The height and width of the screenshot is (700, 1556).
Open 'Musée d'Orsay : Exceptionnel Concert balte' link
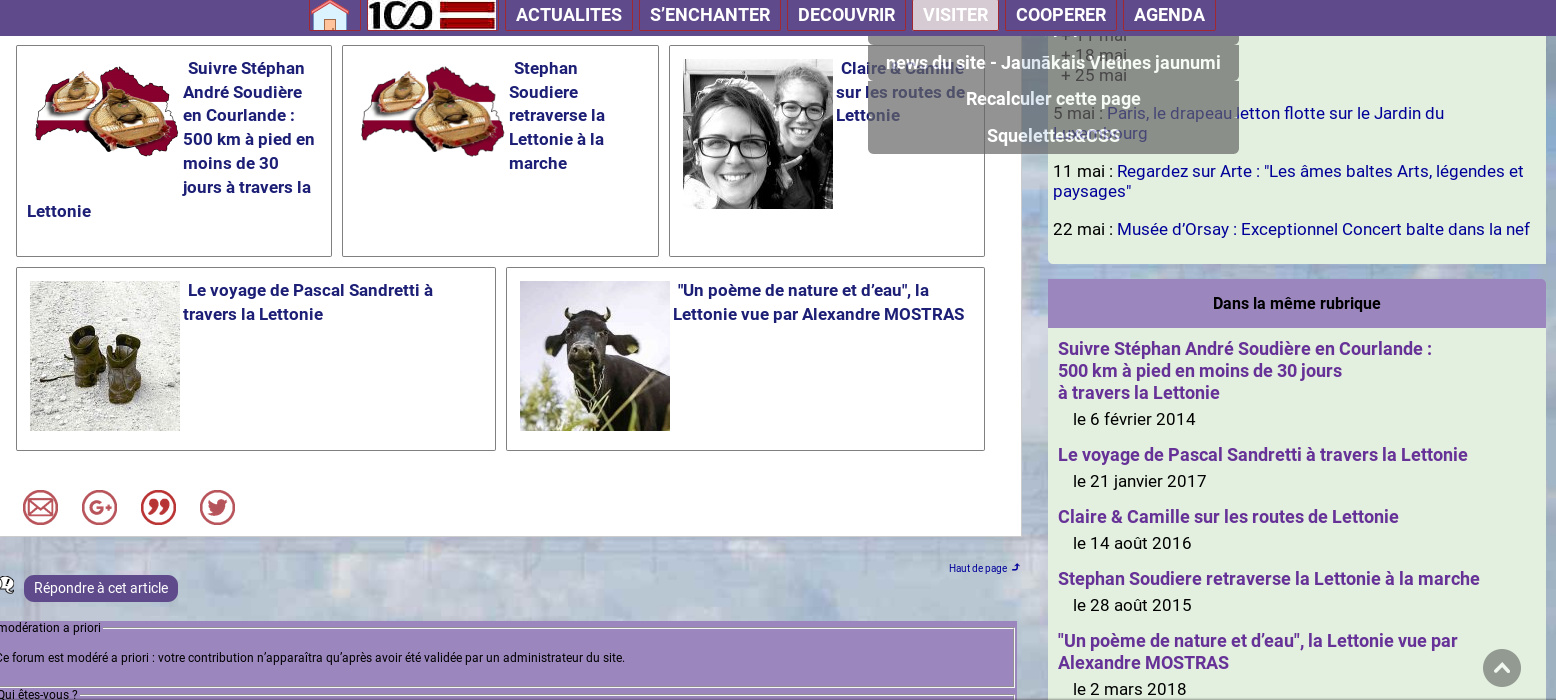click(x=1323, y=229)
